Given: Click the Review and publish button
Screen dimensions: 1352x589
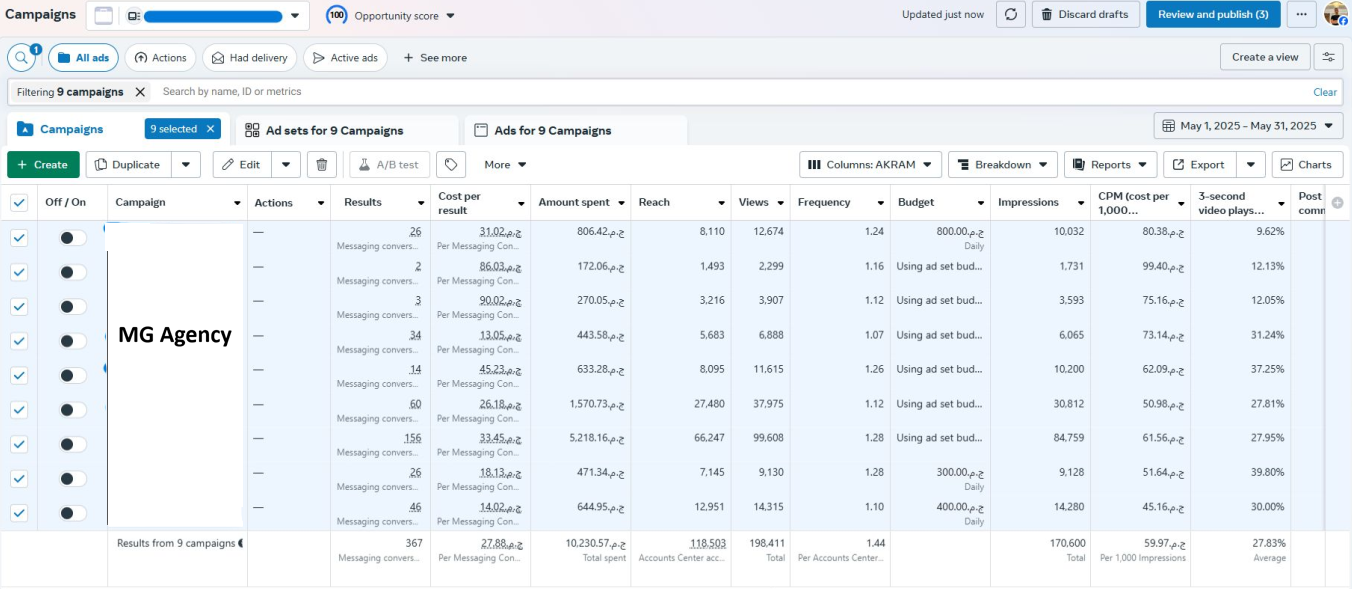Looking at the screenshot, I should pyautogui.click(x=1212, y=15).
